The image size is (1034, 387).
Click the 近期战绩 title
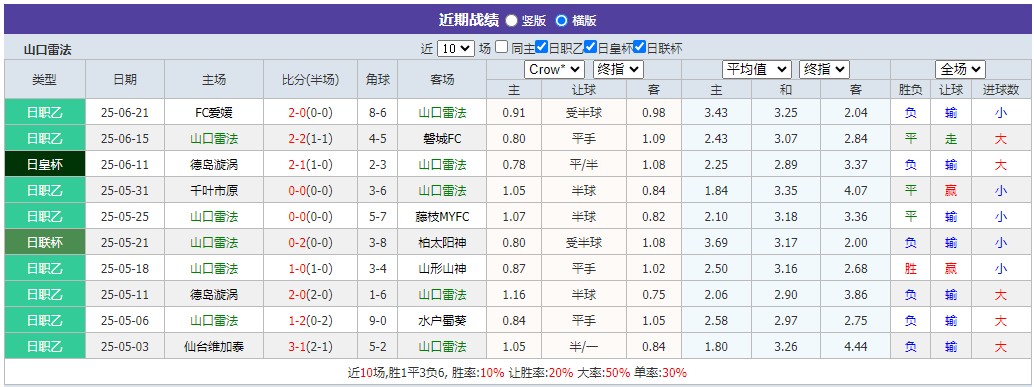469,20
